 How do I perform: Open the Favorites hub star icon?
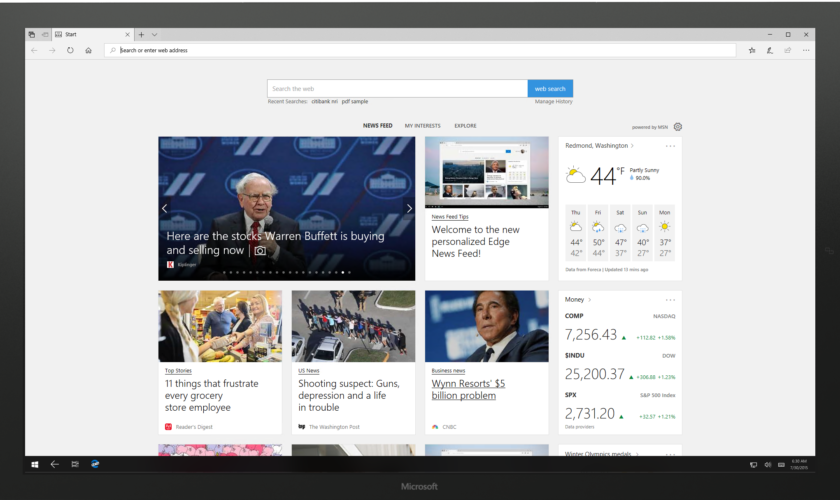(x=751, y=50)
